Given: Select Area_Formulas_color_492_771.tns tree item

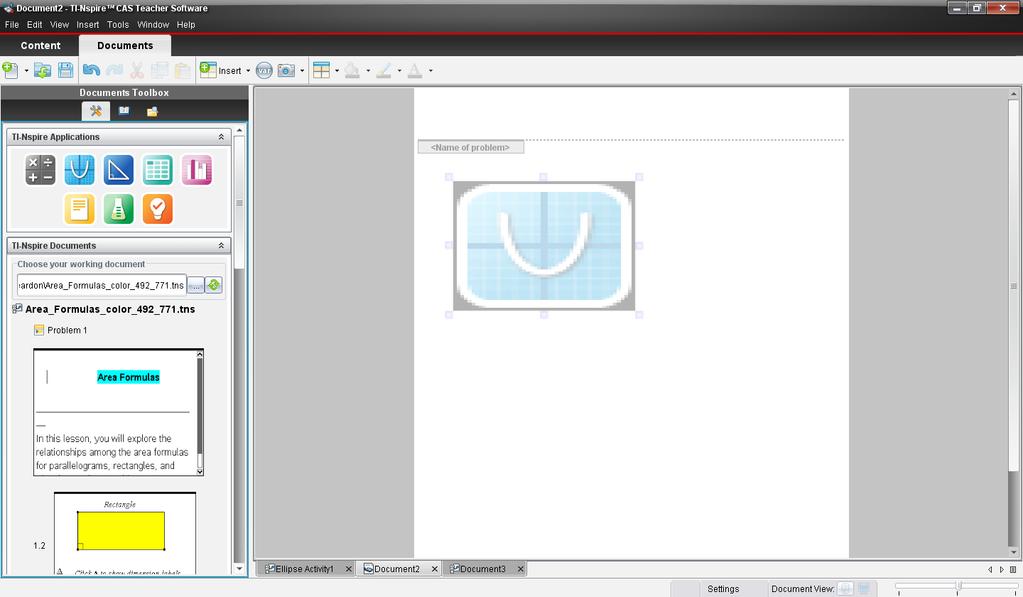Looking at the screenshot, I should tap(110, 309).
